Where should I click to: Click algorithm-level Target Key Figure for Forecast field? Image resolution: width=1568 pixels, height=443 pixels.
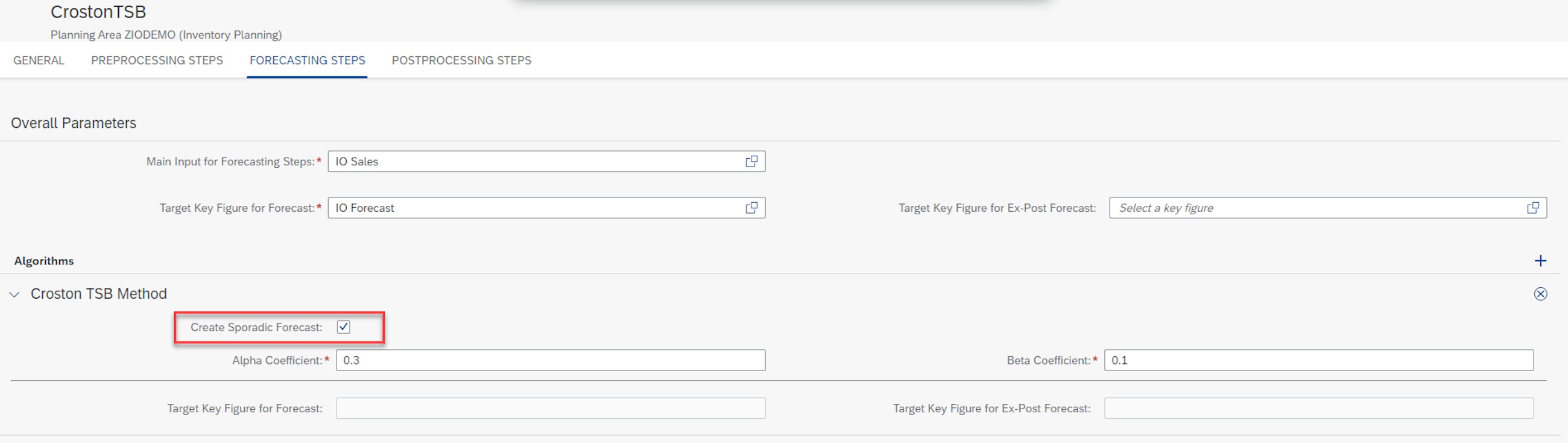(x=550, y=408)
